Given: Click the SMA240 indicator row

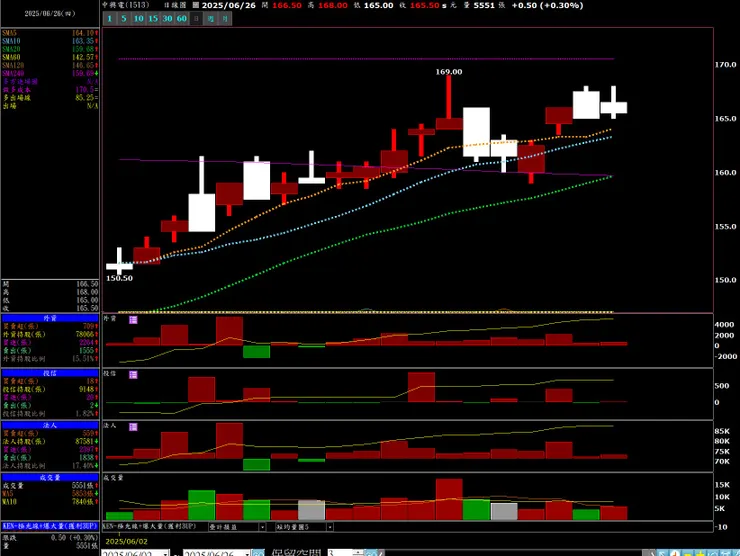Looking at the screenshot, I should pos(50,73).
